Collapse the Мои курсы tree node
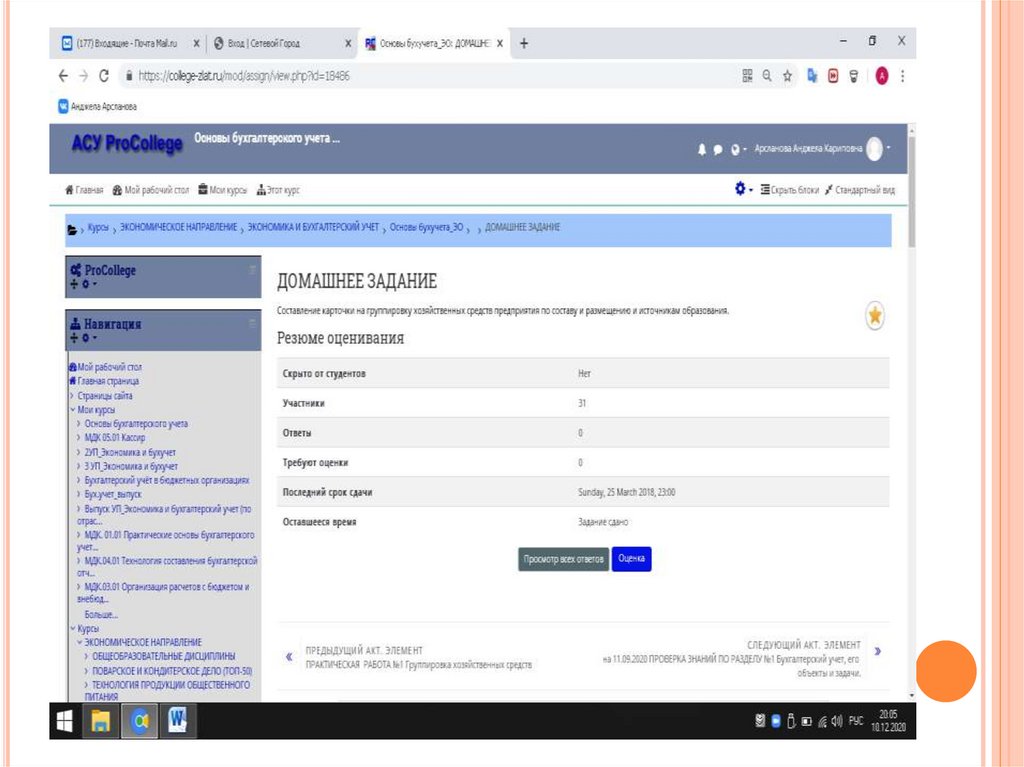Image resolution: width=1024 pixels, height=767 pixels. tap(72, 410)
